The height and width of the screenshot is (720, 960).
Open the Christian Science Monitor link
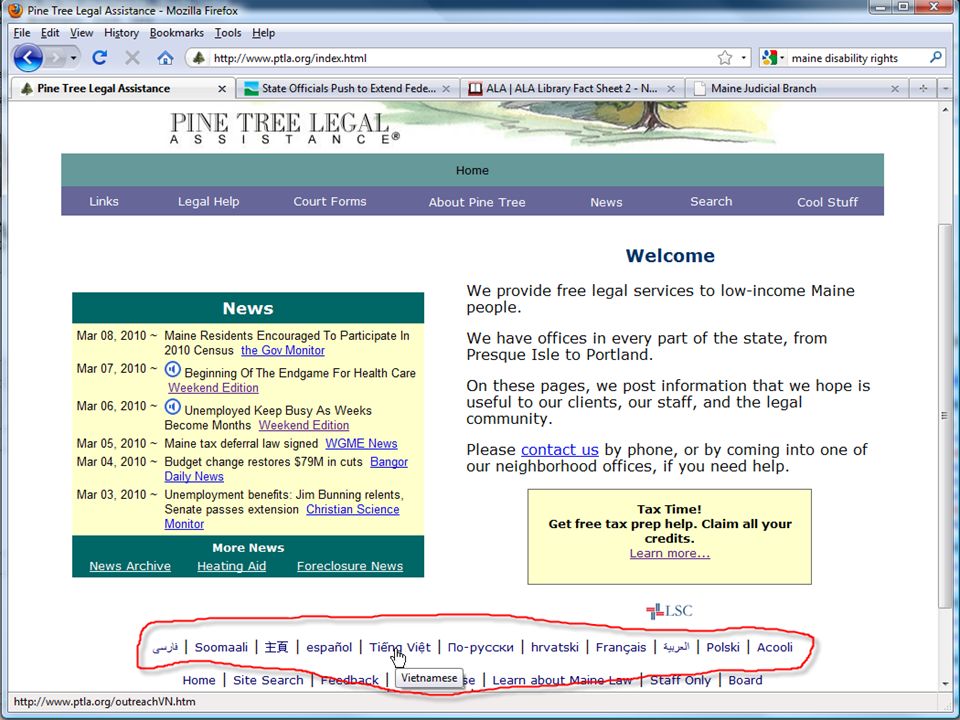click(353, 509)
